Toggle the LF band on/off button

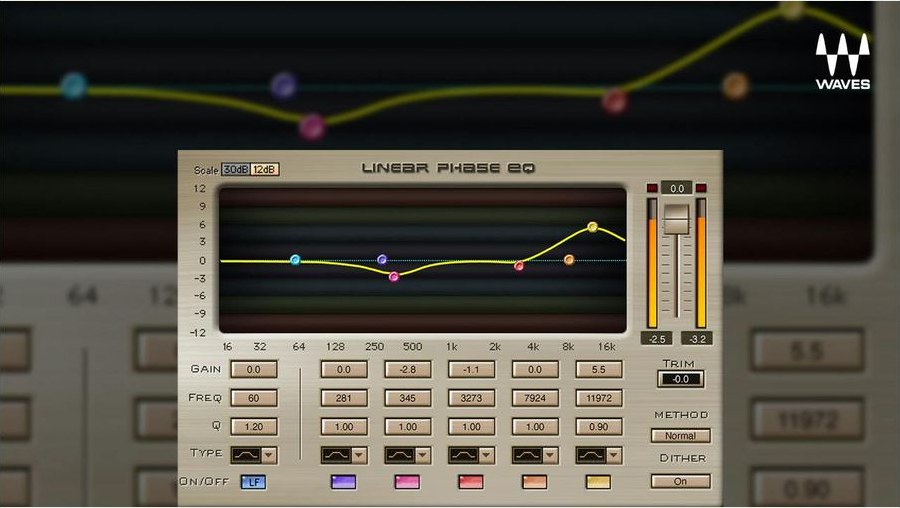253,482
